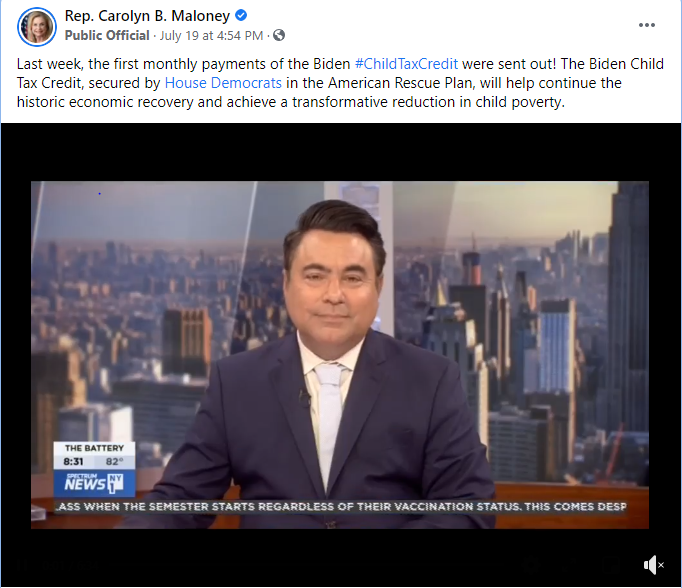Viewport: 682px width, 588px height.
Task: Click the scrolling vaccination news ticker
Action: coord(342,507)
